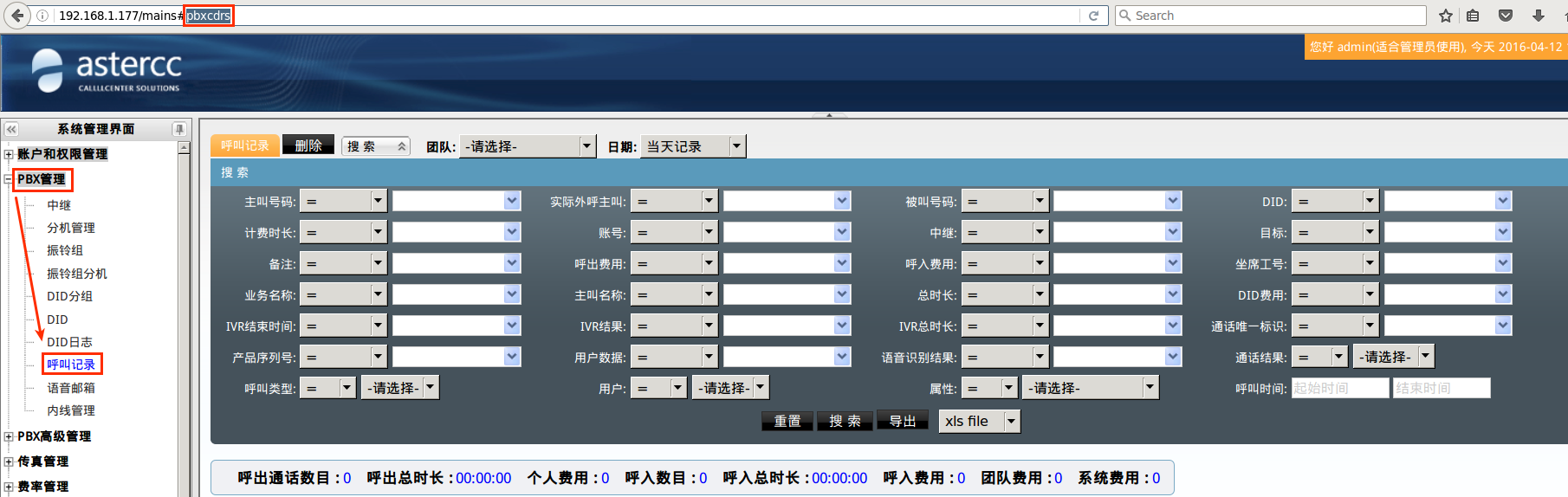Select the 呼叫记录 tab
The height and width of the screenshot is (497, 1568).
click(244, 145)
